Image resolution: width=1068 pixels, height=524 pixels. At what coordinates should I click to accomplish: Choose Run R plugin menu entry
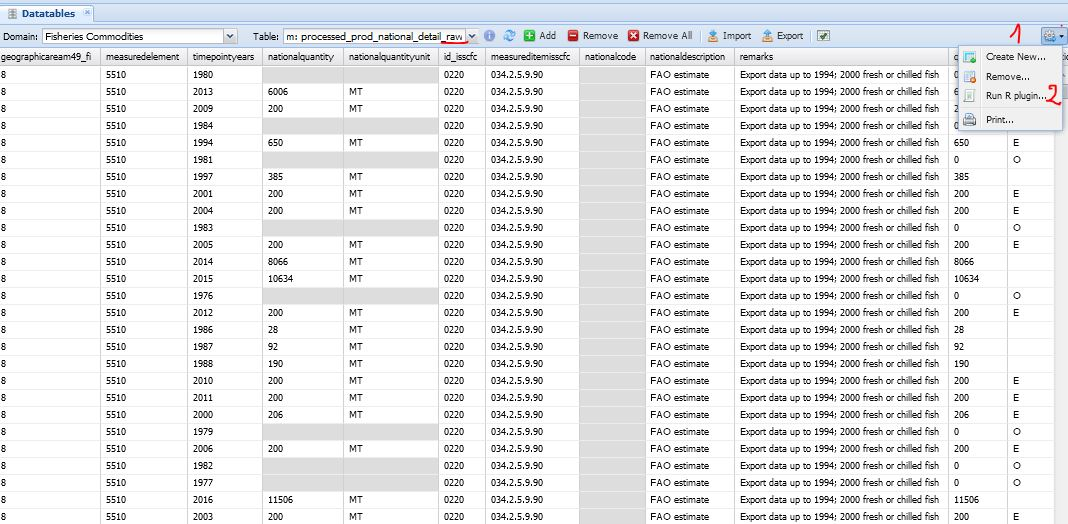click(x=1014, y=96)
